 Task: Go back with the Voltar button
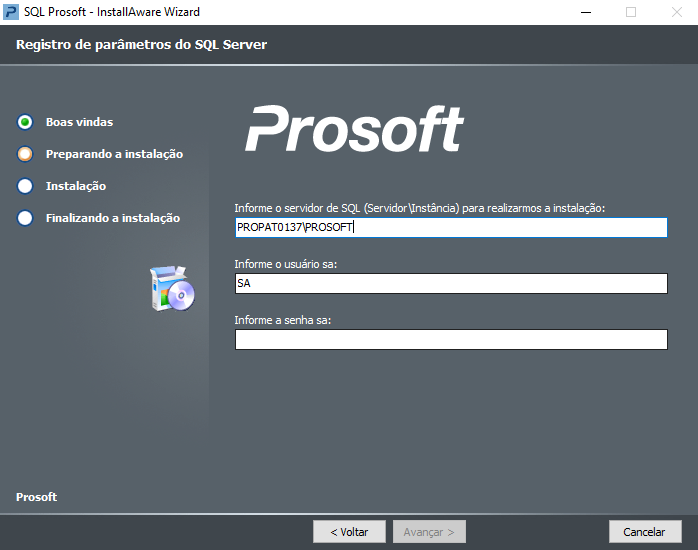349,532
